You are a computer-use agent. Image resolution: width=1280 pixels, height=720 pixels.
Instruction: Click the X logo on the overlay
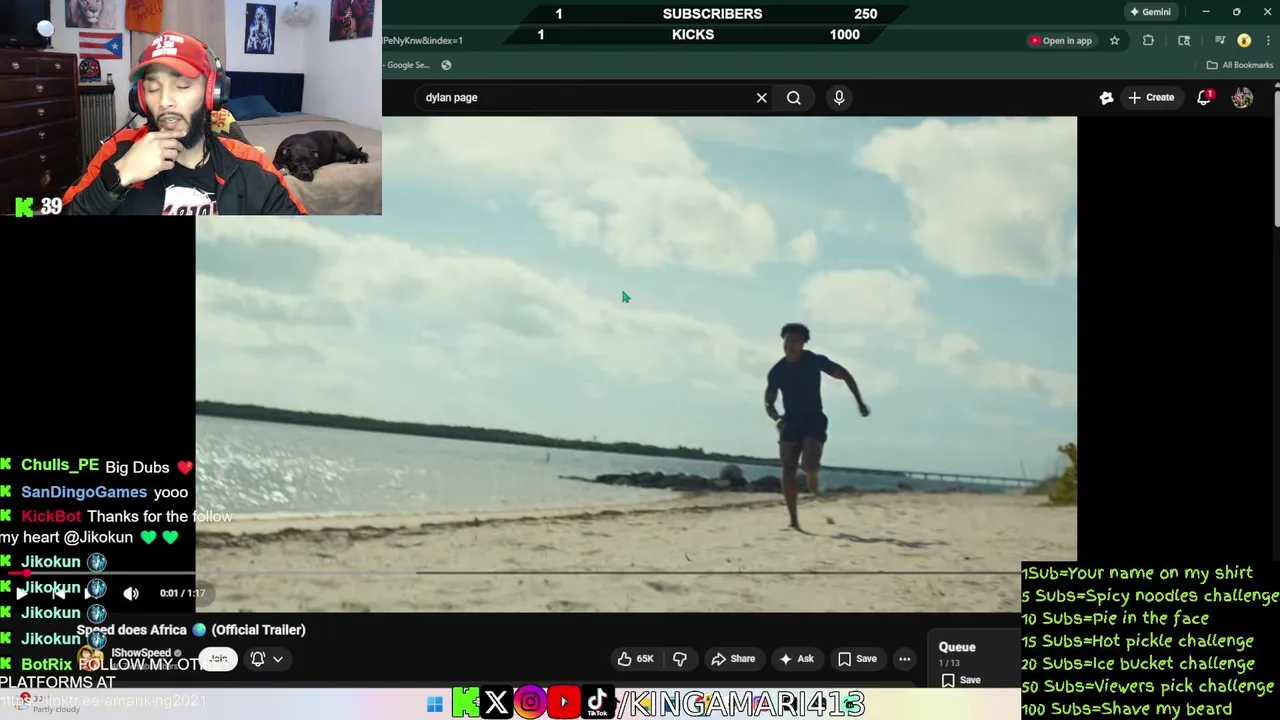(x=496, y=703)
